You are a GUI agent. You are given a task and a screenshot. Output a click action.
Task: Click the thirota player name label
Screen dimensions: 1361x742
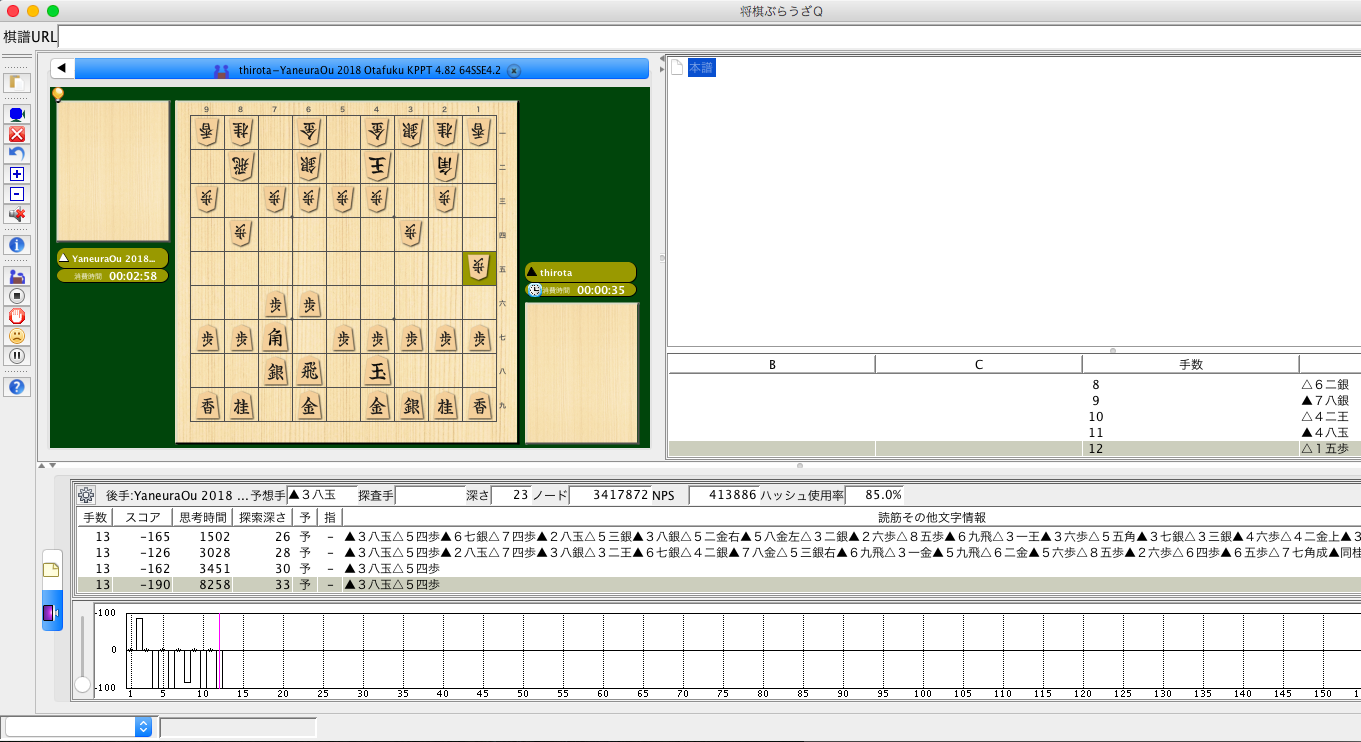pyautogui.click(x=580, y=272)
